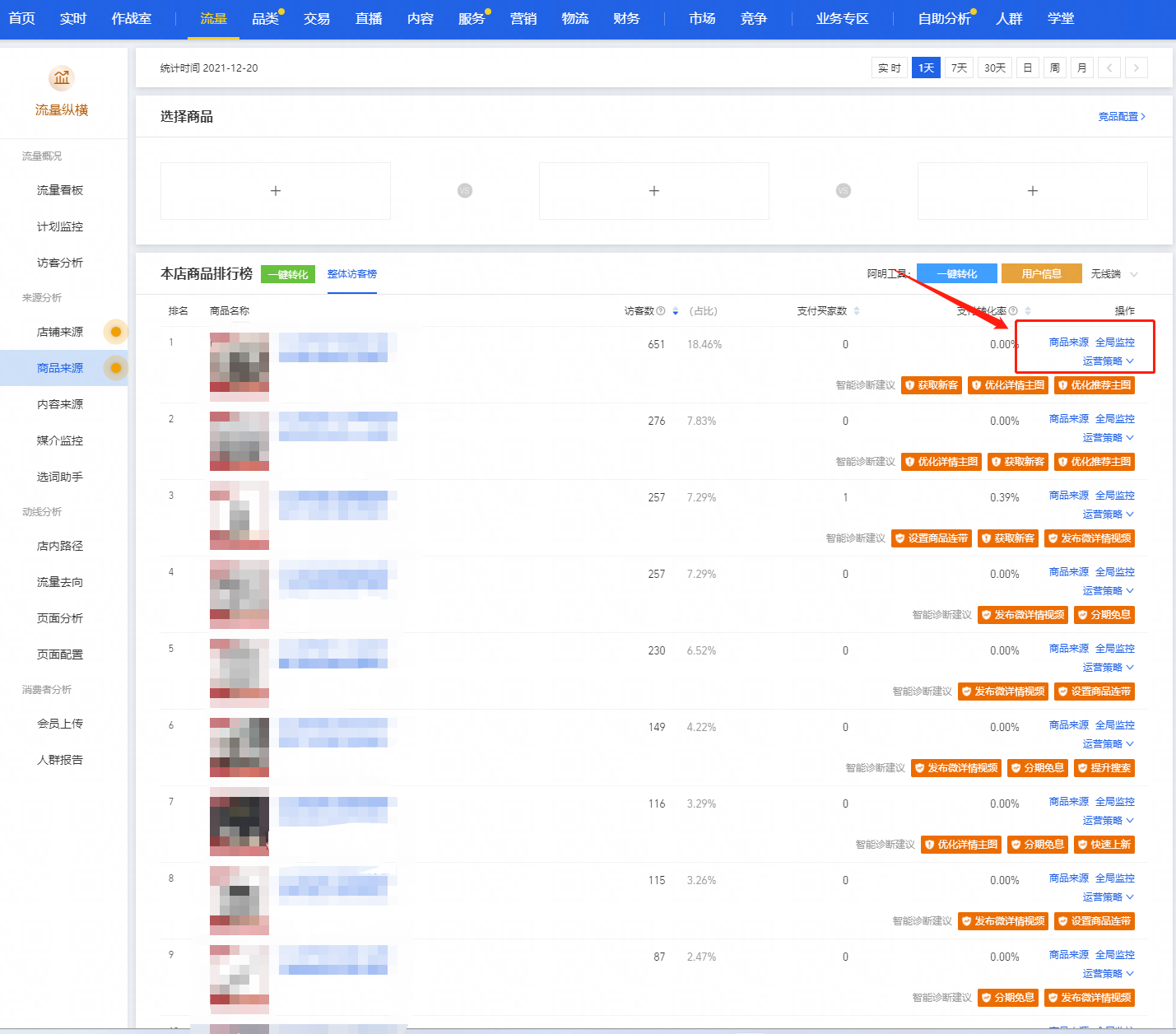
Task: Open 店铺来源 in the sidebar
Action: tap(60, 332)
